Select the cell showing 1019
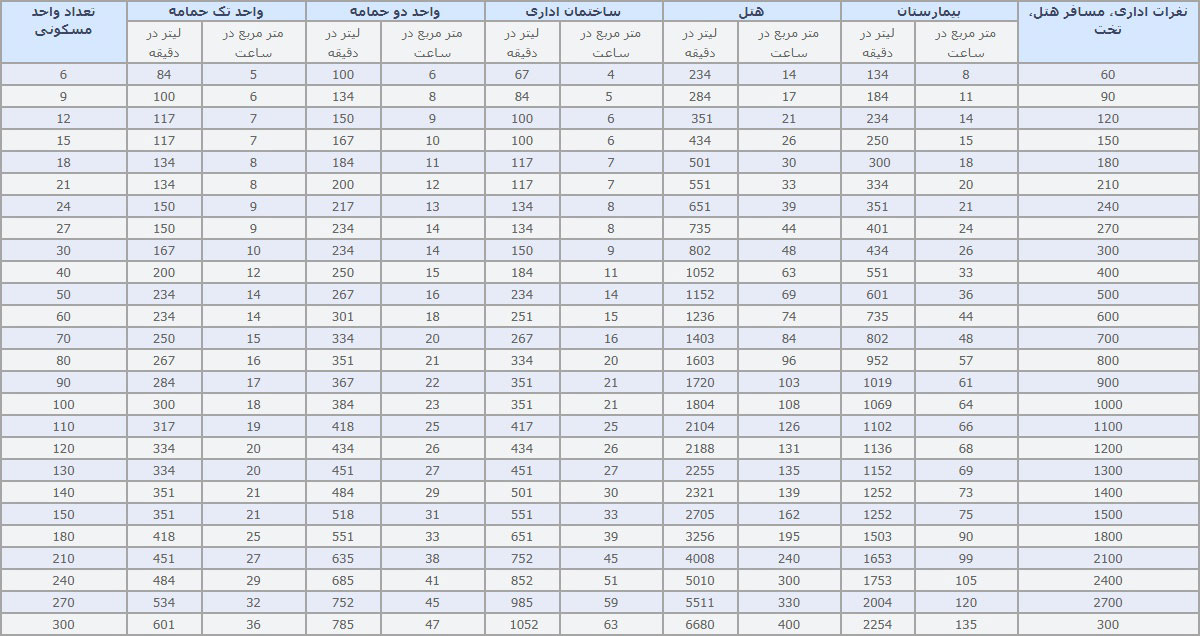1200x636 pixels. (x=878, y=383)
